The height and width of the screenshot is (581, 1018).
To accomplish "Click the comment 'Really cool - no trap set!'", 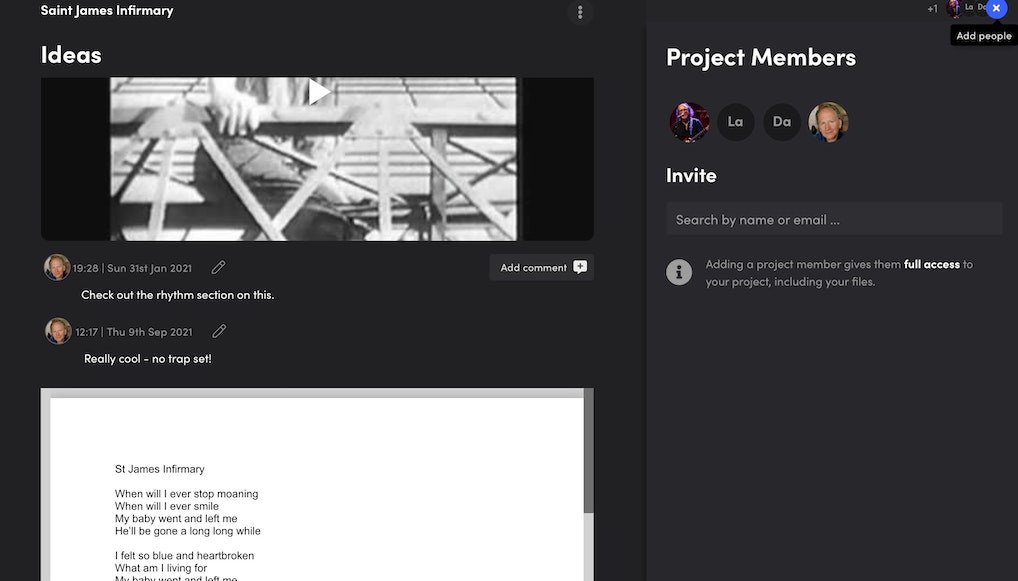I will (x=147, y=358).
